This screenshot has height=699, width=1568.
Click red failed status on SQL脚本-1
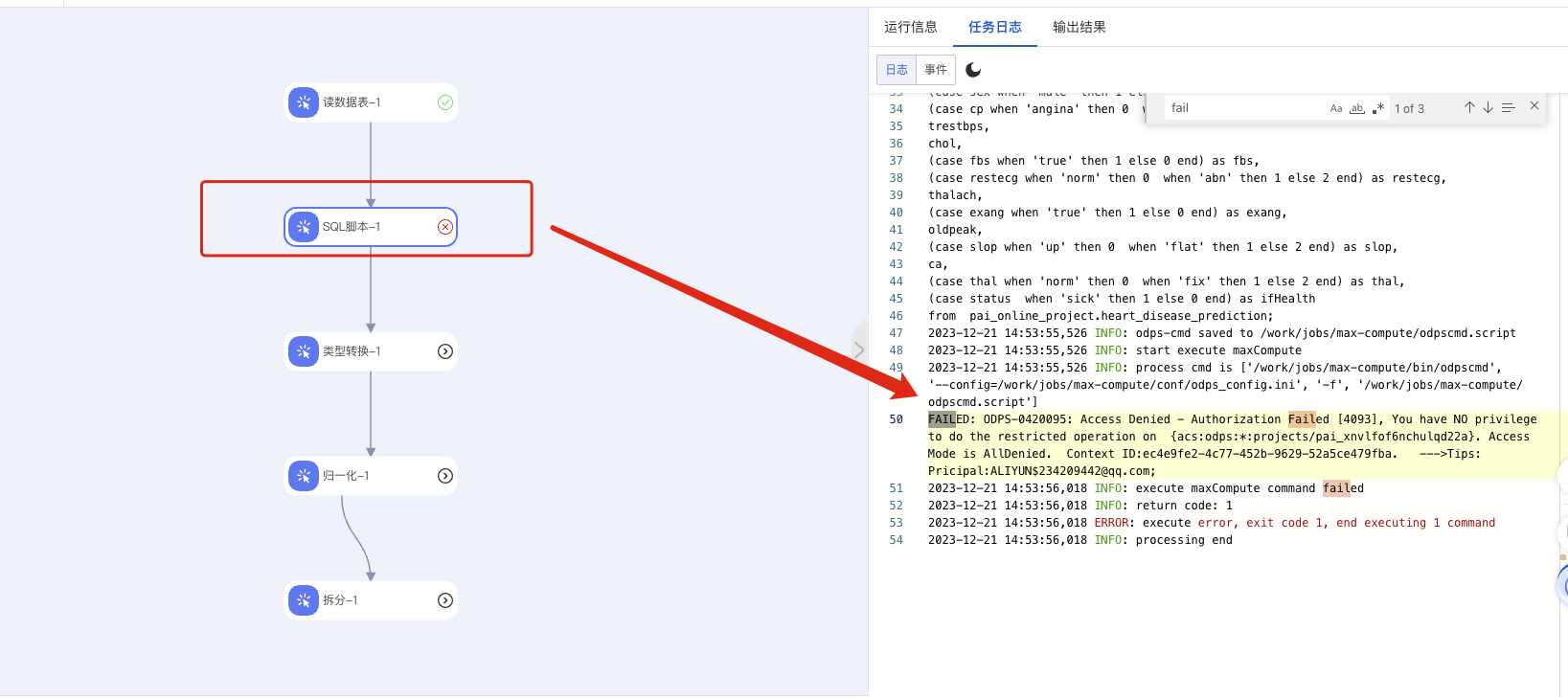445,227
